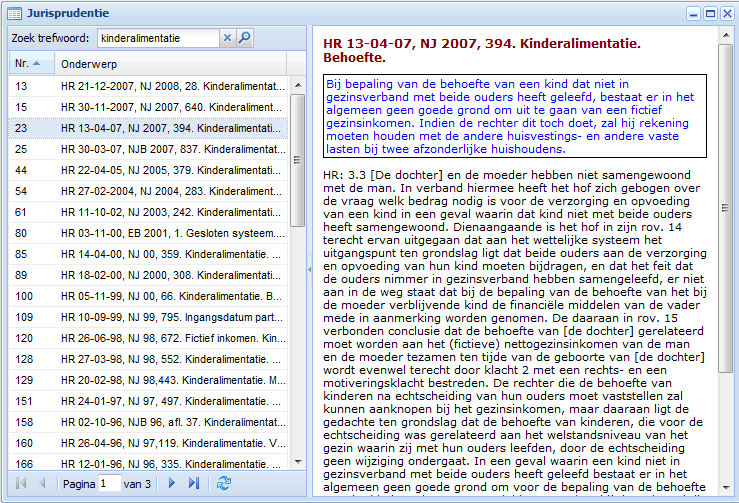Click the Zoek trefwoord input field
The width and height of the screenshot is (739, 503).
(158, 38)
